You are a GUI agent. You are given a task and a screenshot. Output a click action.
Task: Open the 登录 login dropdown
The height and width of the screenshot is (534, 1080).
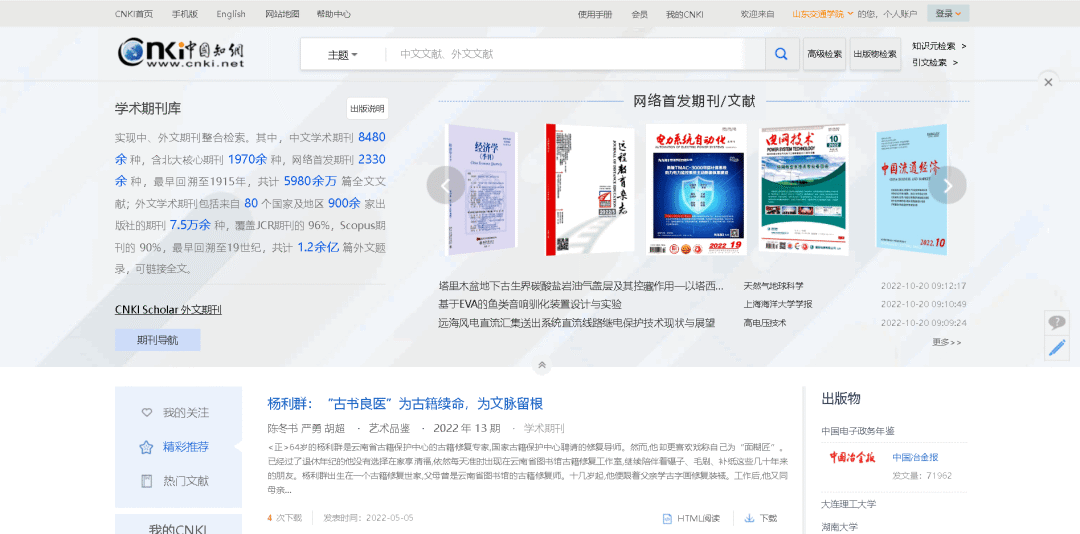point(948,13)
